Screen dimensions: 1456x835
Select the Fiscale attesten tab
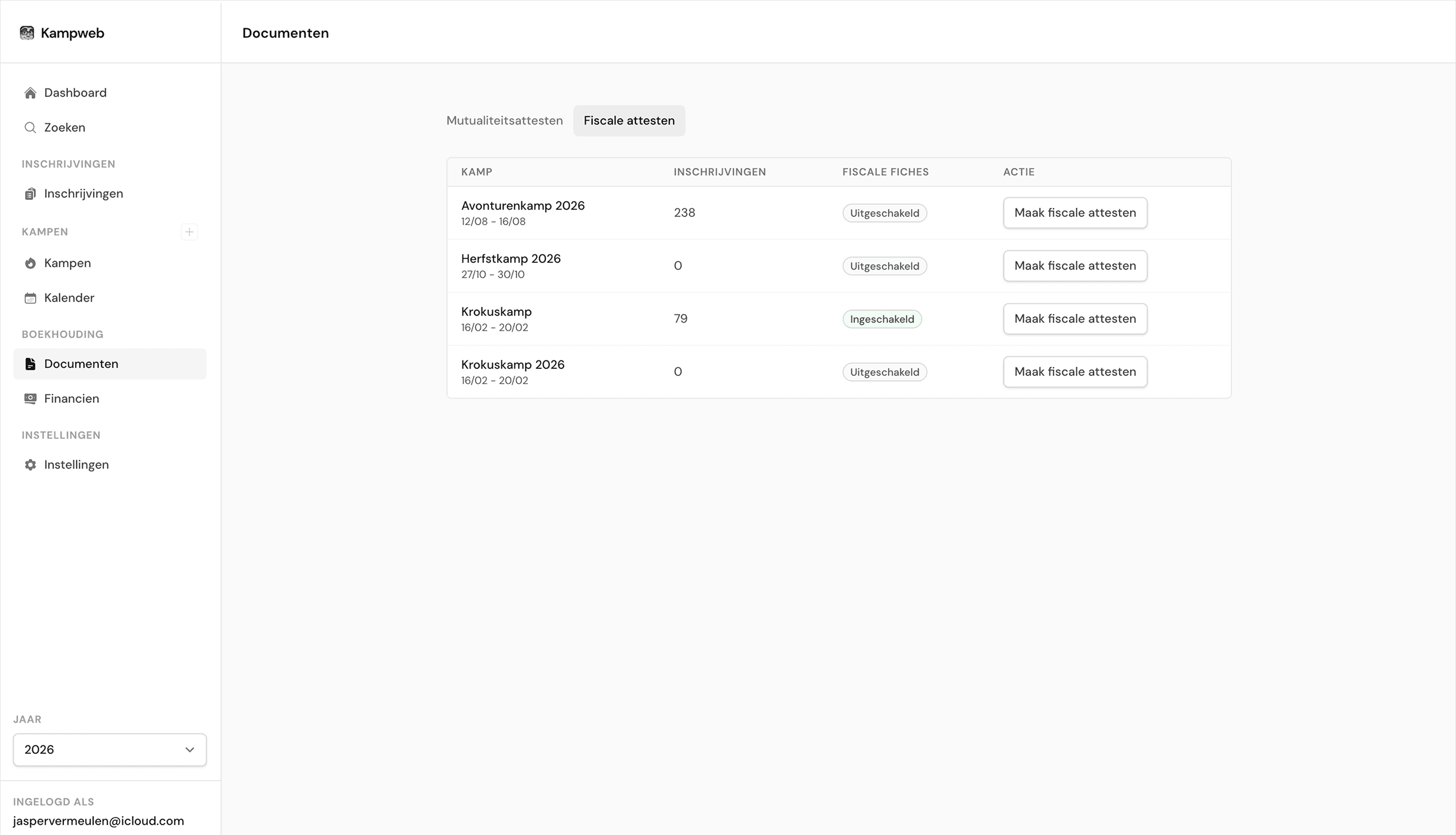(x=629, y=121)
